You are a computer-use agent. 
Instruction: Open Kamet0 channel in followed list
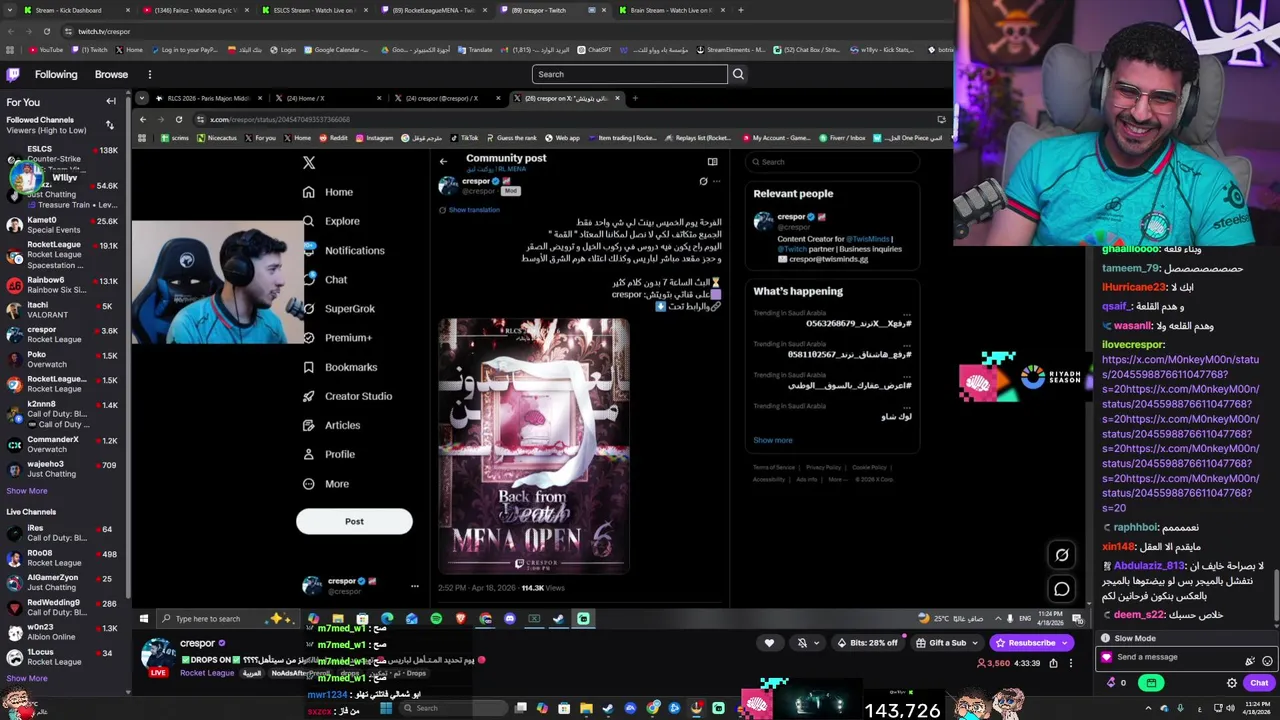click(65, 224)
